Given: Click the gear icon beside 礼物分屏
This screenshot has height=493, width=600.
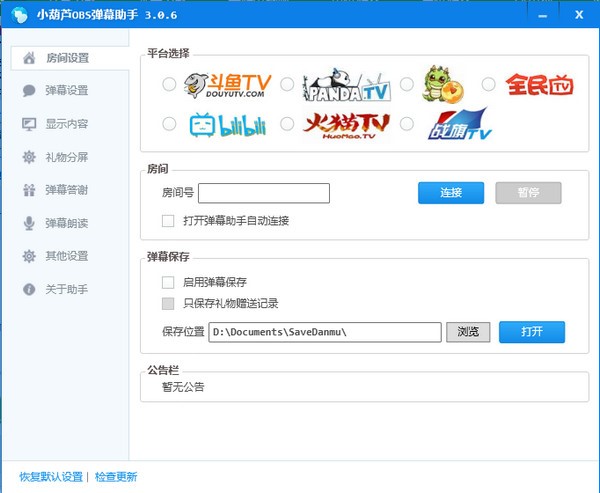Looking at the screenshot, I should (x=29, y=157).
